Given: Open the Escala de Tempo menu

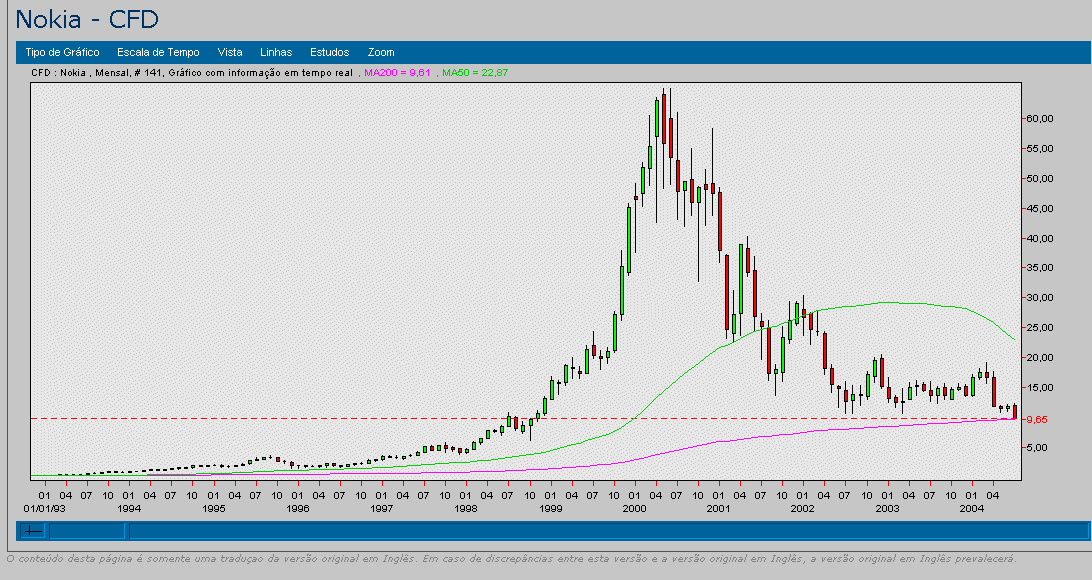Looking at the screenshot, I should pos(158,52).
